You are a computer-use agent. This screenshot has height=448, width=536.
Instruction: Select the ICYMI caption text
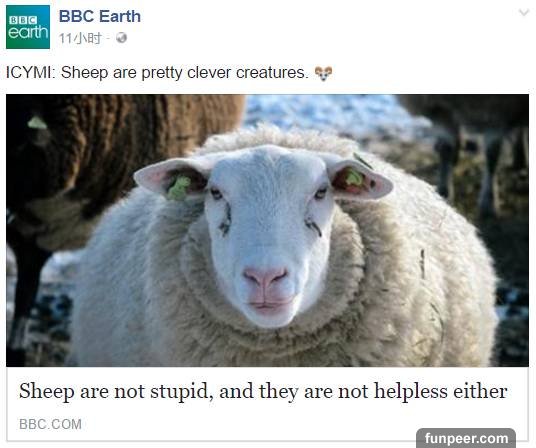[x=157, y=72]
